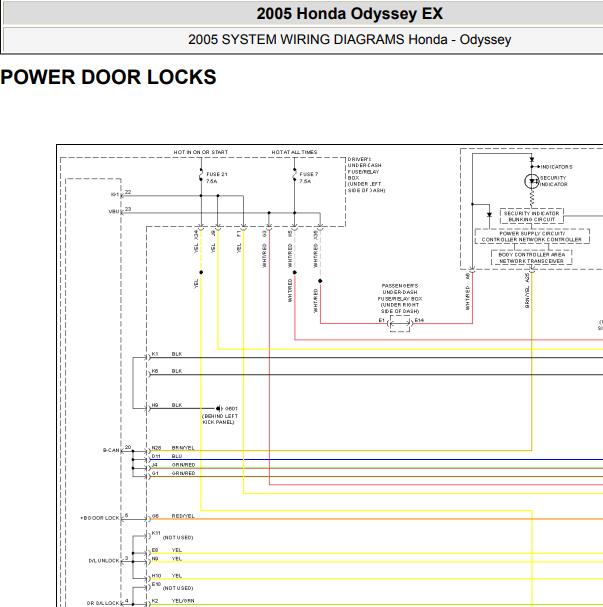Click the G601 ground symbol

tap(219, 408)
